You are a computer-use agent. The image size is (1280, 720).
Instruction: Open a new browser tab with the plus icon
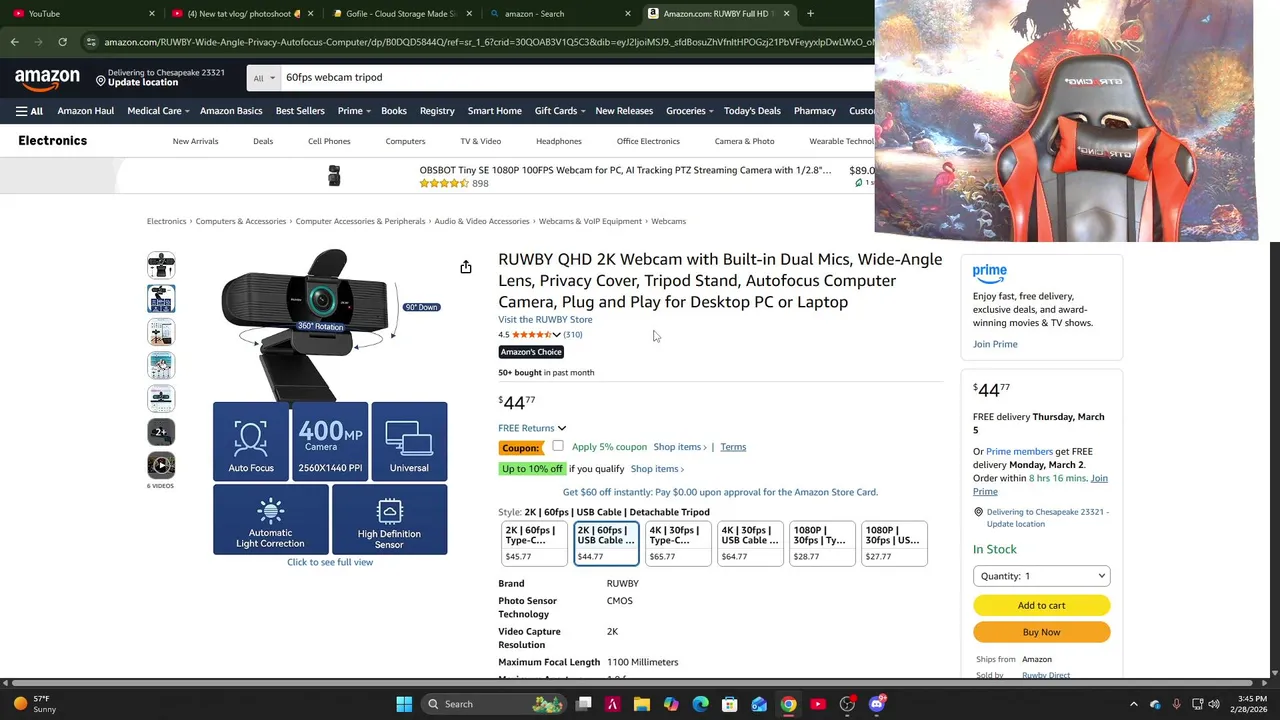(810, 14)
